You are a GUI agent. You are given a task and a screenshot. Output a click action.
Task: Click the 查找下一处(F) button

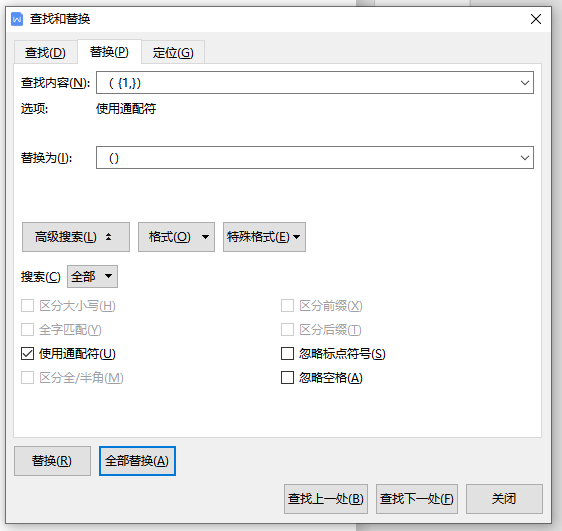pos(417,499)
